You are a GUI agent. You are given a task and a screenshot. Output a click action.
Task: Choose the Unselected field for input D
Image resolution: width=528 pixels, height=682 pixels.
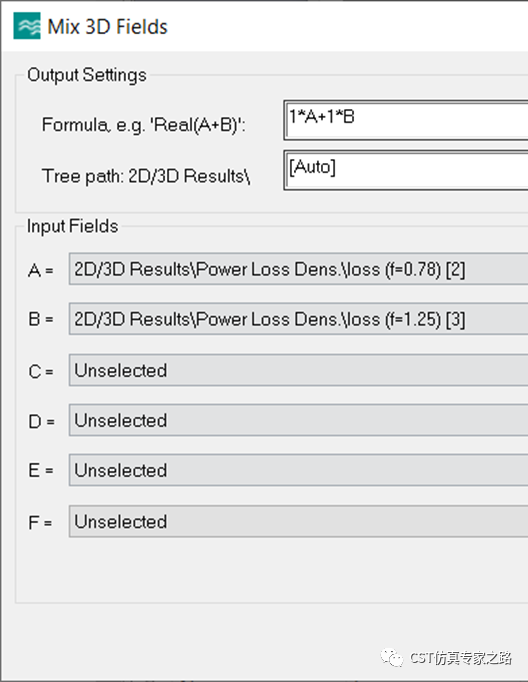pos(298,420)
